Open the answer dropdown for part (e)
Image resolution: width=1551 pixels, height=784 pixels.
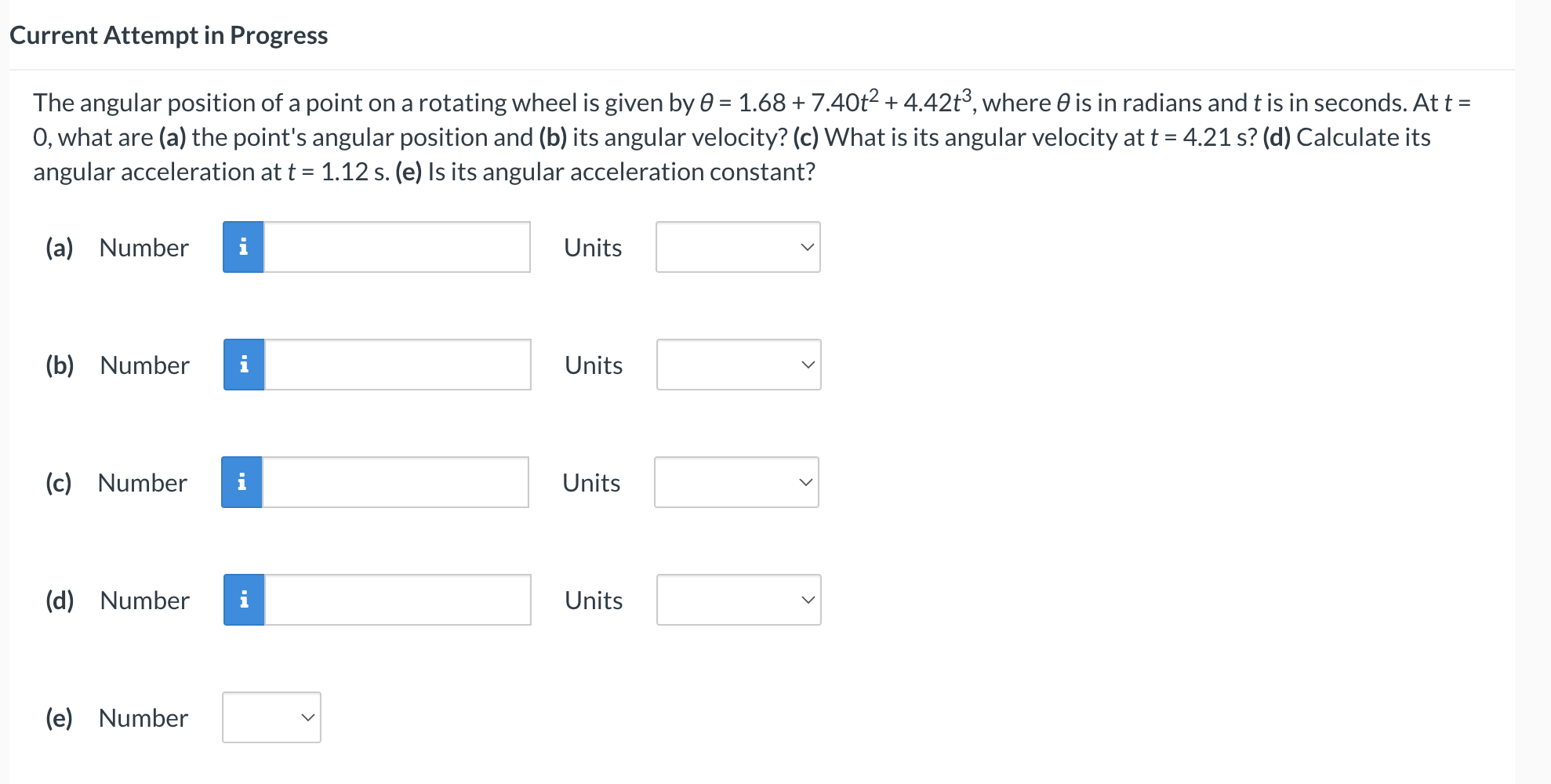point(271,717)
